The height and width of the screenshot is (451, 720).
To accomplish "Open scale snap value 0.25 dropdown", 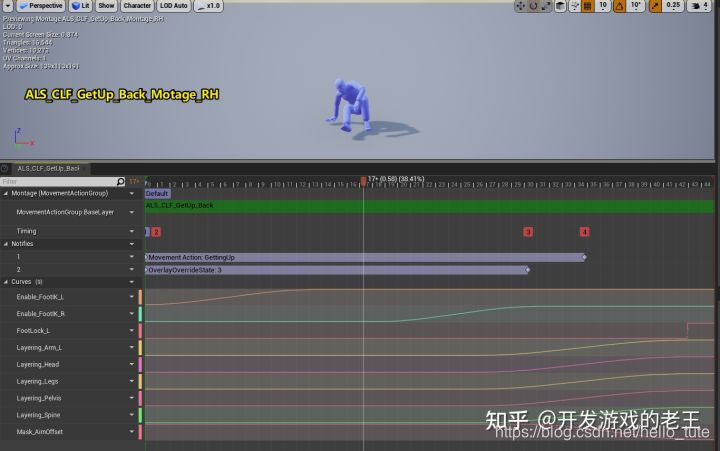I will pos(673,6).
